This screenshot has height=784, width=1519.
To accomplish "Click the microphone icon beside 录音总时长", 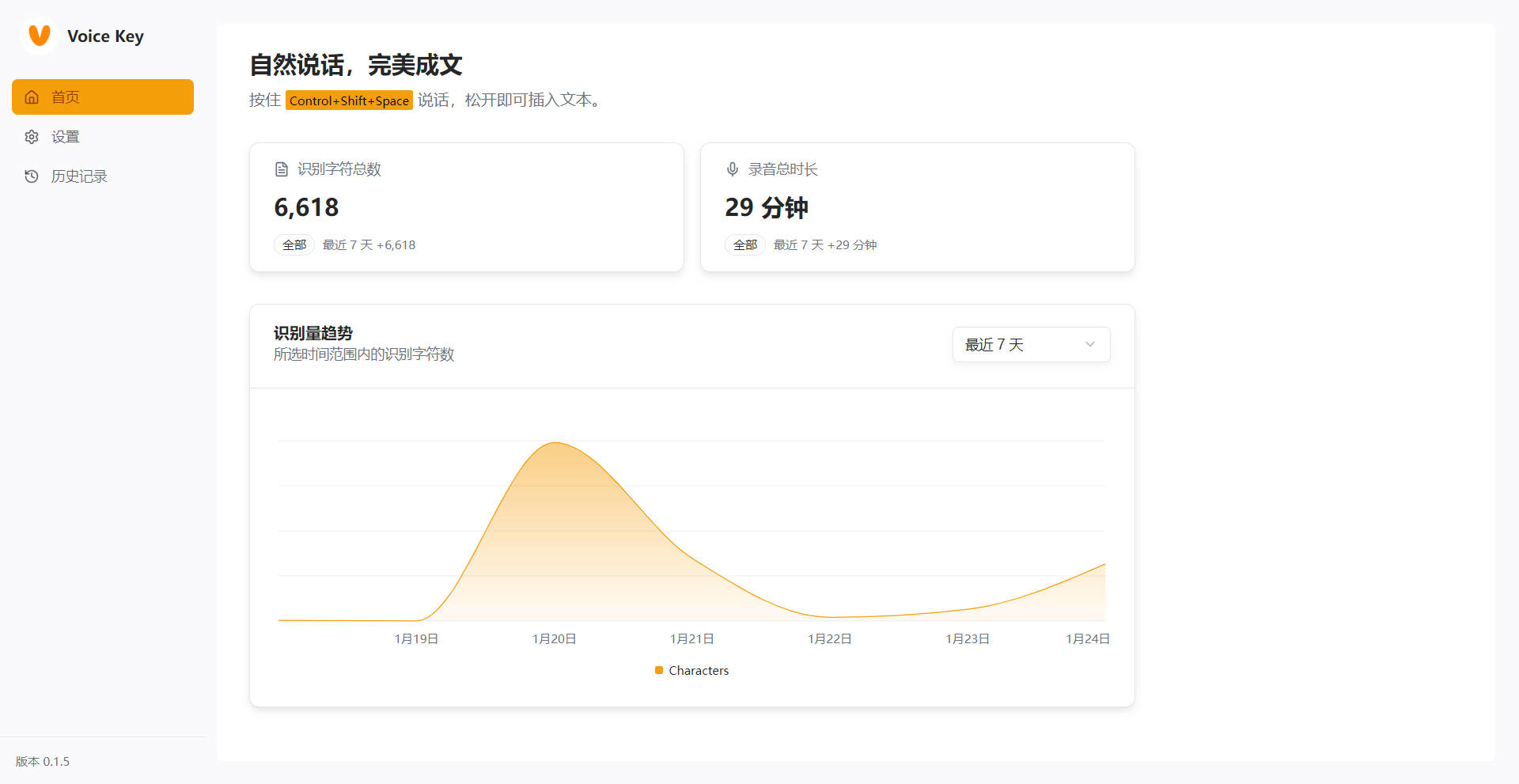I will (x=733, y=169).
